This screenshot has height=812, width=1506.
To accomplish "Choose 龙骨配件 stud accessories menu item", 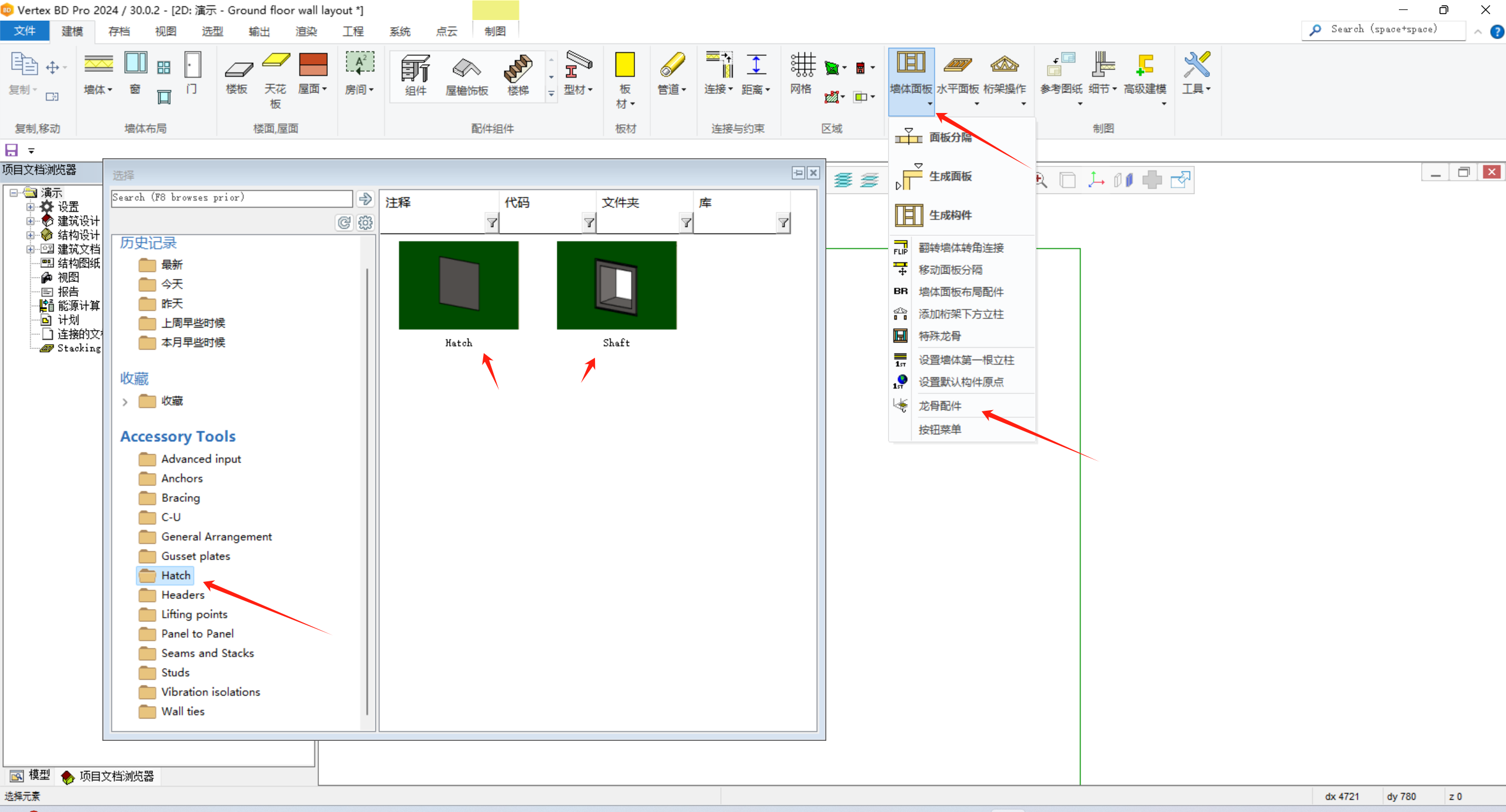I will coord(939,405).
